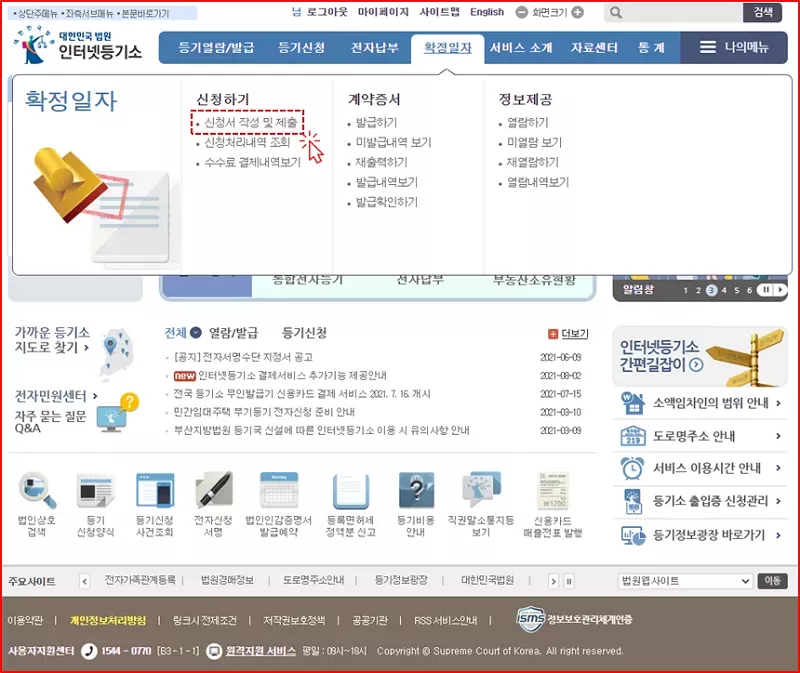Pause the 알림창 banner rotation

[x=766, y=290]
